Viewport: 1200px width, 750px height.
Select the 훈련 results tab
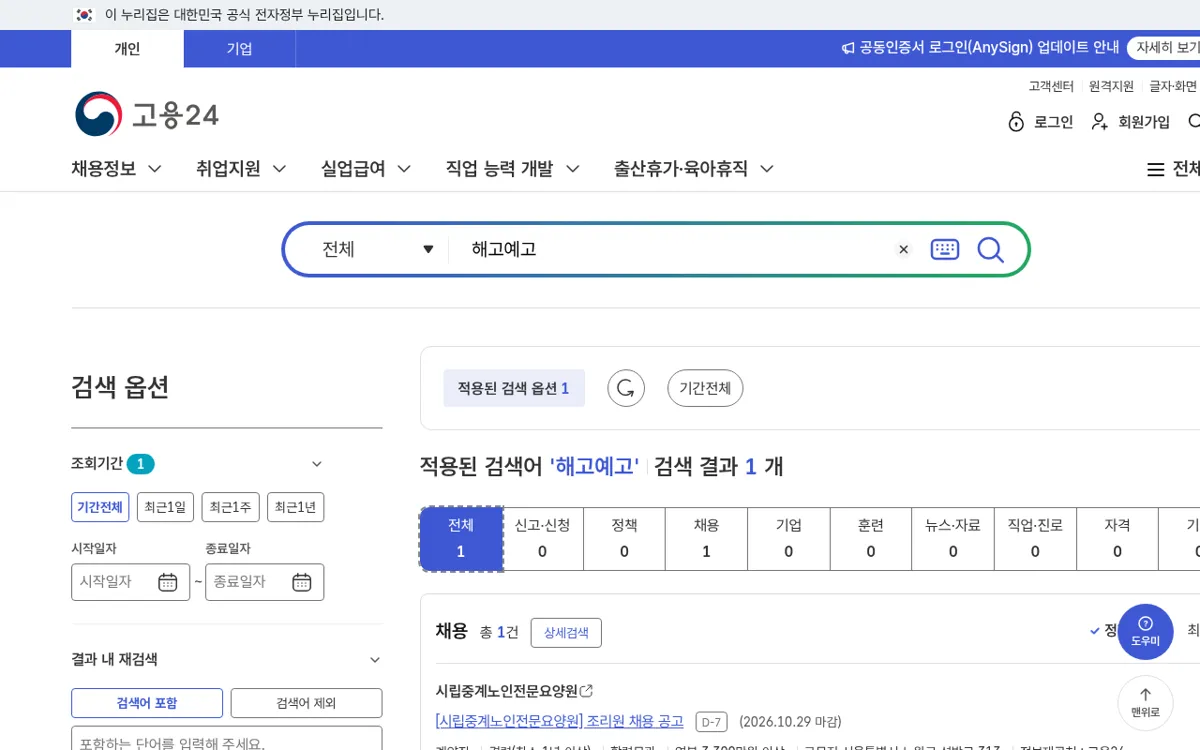(x=871, y=539)
